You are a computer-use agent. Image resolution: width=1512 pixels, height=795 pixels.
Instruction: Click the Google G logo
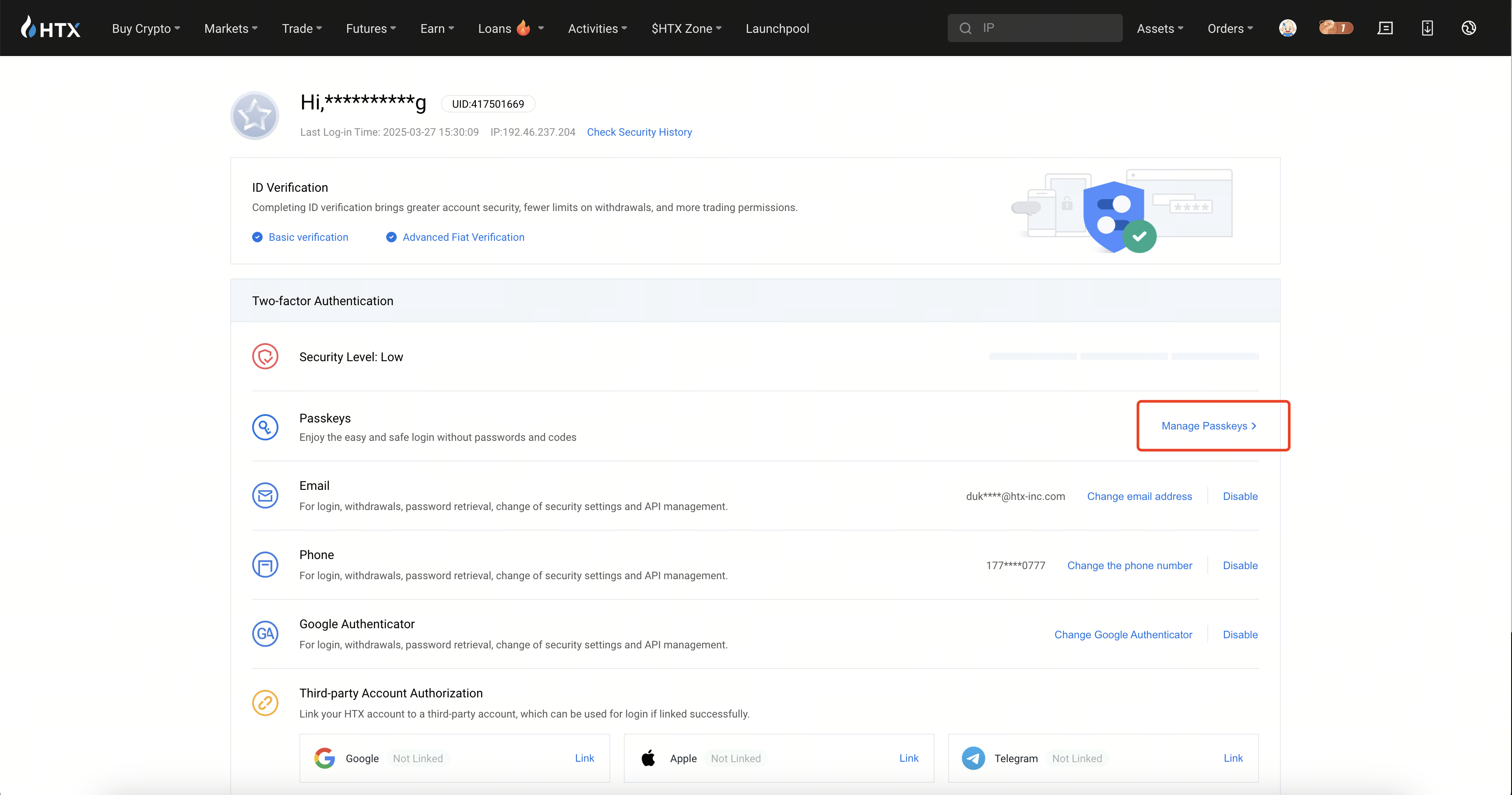pyautogui.click(x=324, y=758)
